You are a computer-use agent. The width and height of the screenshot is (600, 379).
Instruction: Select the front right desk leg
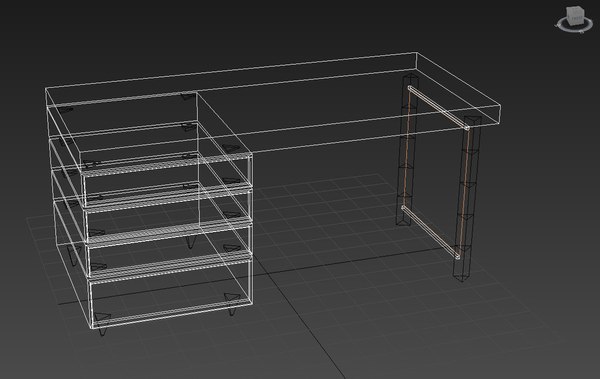pyautogui.click(x=467, y=198)
